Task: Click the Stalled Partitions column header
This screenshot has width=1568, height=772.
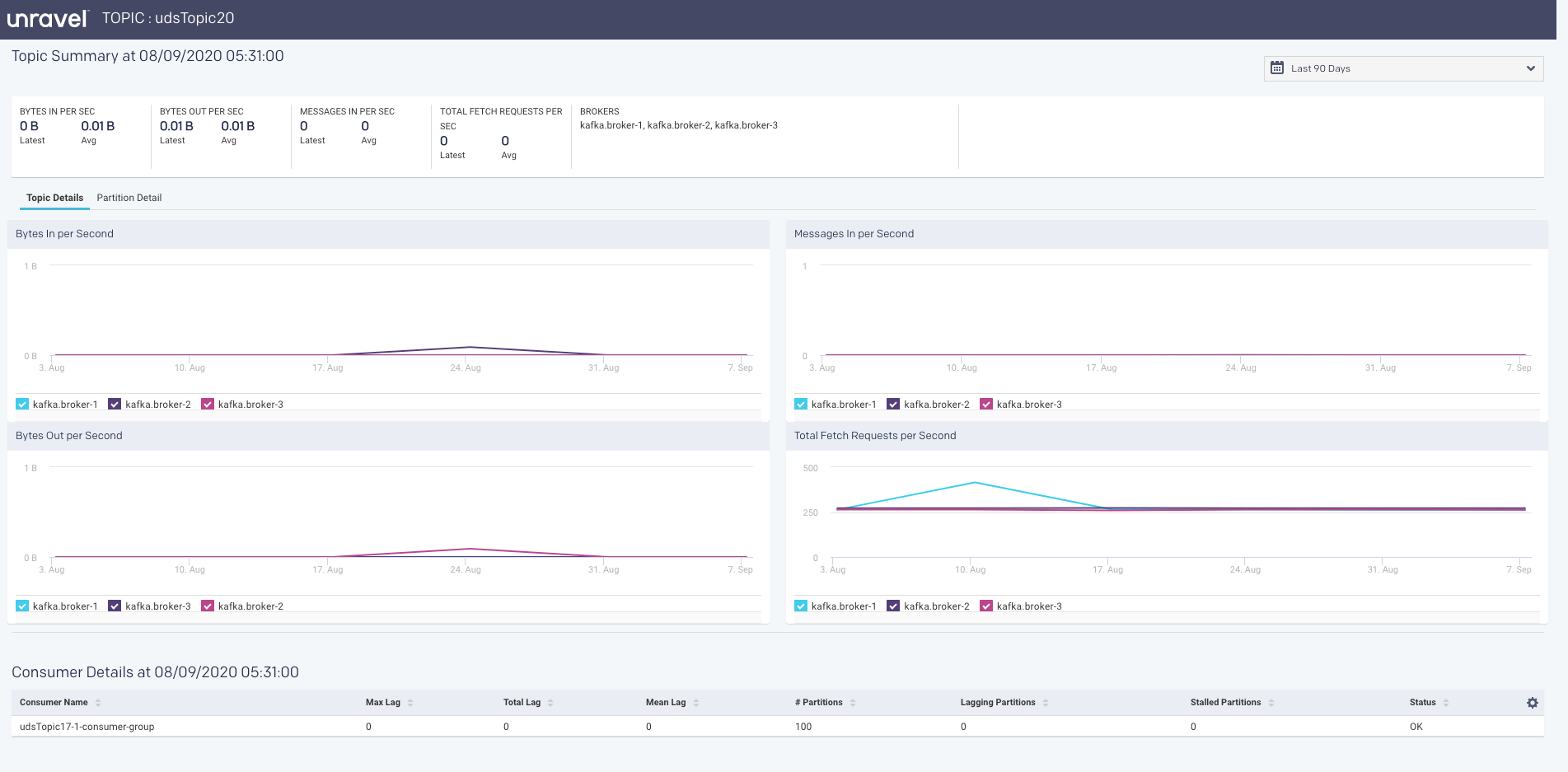Action: coord(1225,703)
